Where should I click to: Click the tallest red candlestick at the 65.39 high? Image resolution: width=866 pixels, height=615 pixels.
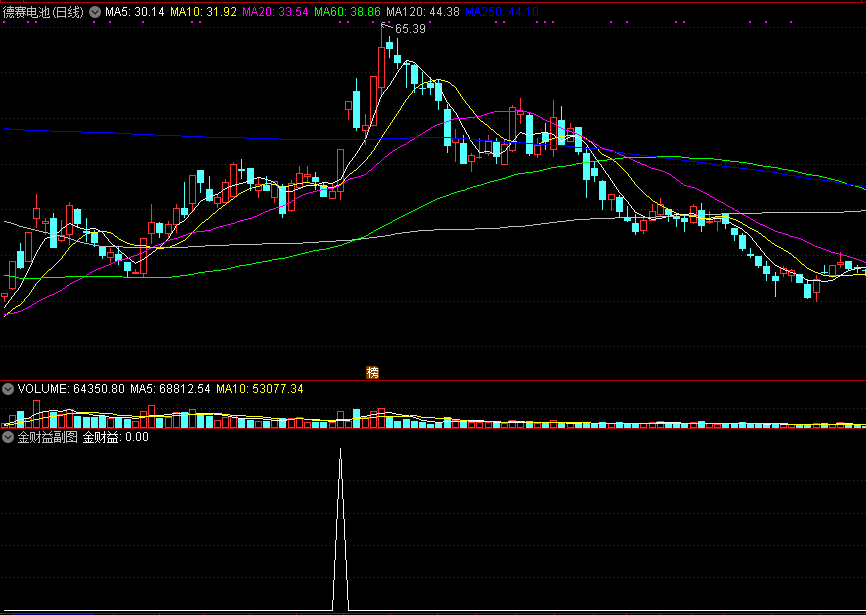[x=381, y=67]
